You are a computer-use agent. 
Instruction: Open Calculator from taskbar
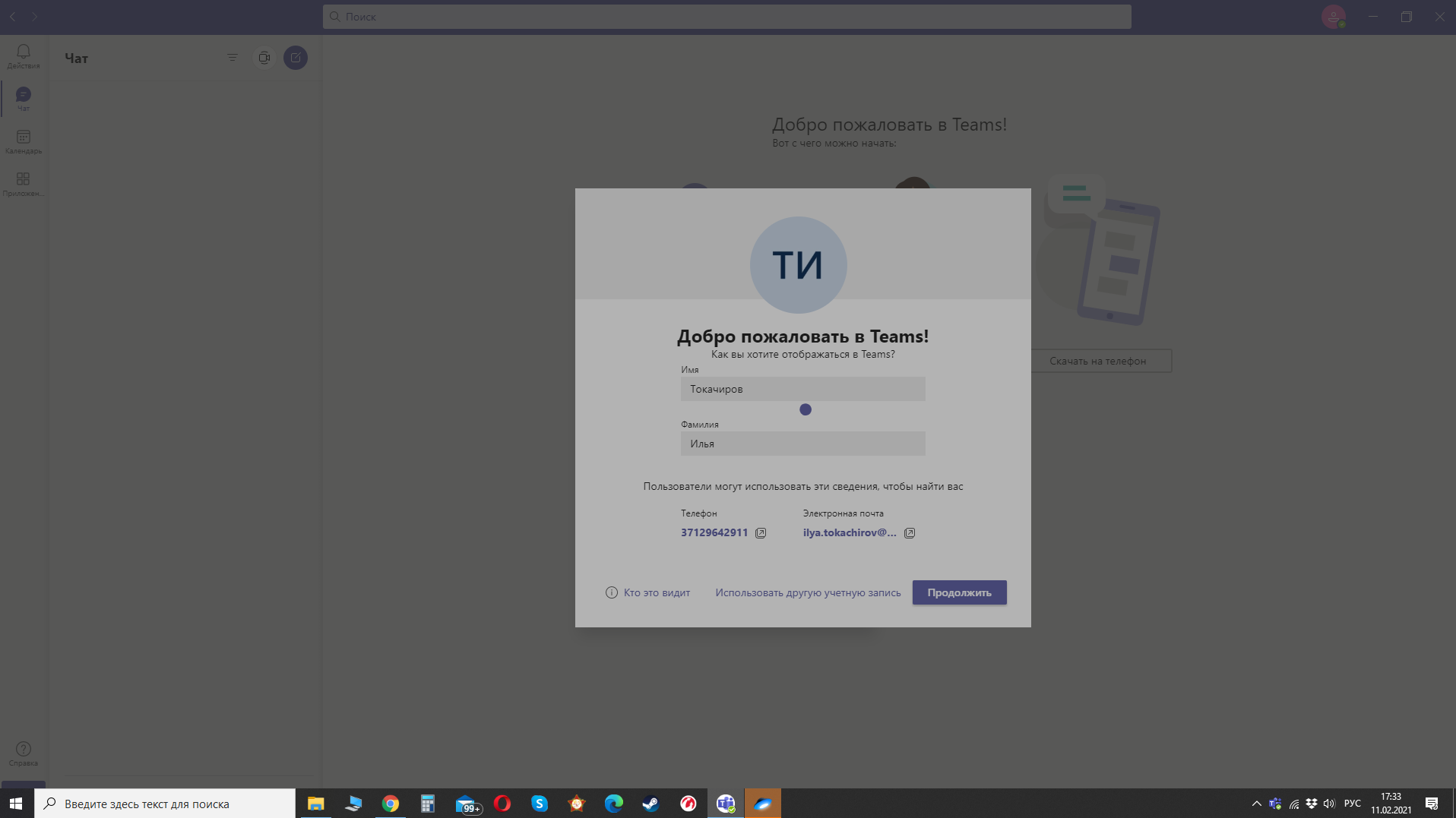coord(428,804)
